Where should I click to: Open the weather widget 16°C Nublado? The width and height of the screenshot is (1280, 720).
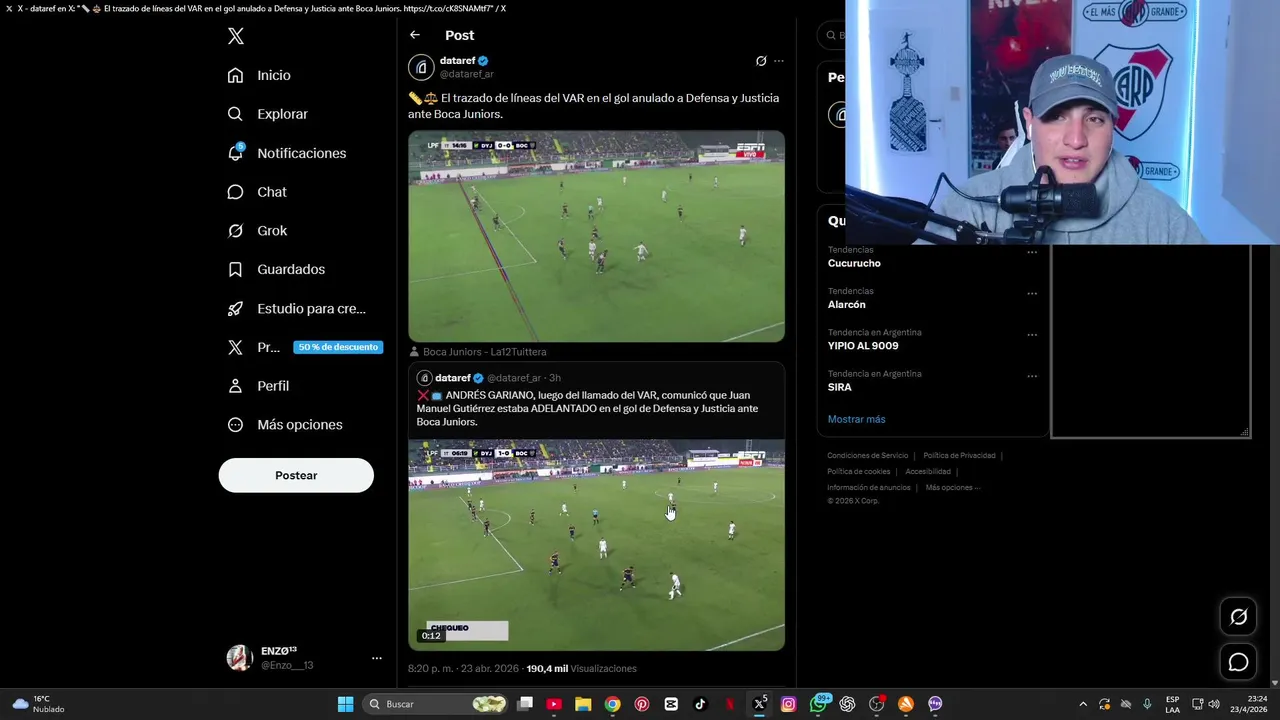pyautogui.click(x=38, y=704)
